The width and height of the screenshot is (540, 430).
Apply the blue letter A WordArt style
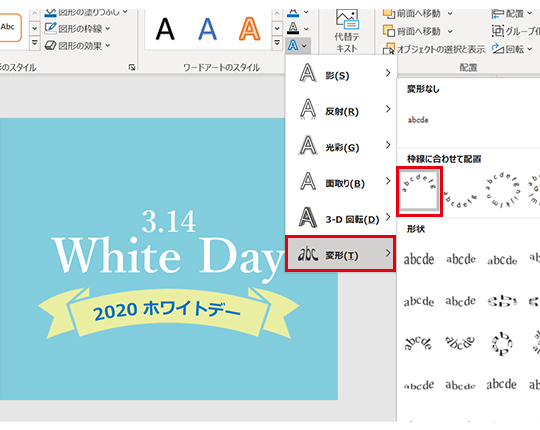pyautogui.click(x=207, y=29)
